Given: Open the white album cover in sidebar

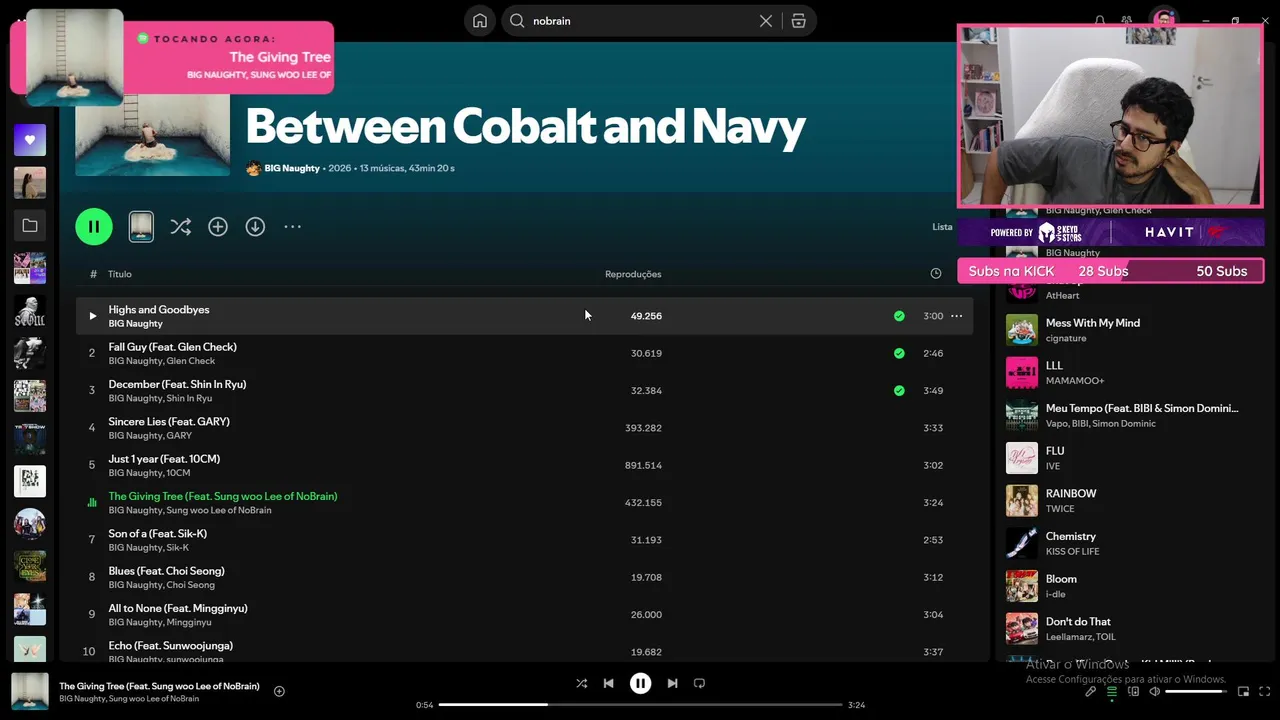Looking at the screenshot, I should pos(30,481).
